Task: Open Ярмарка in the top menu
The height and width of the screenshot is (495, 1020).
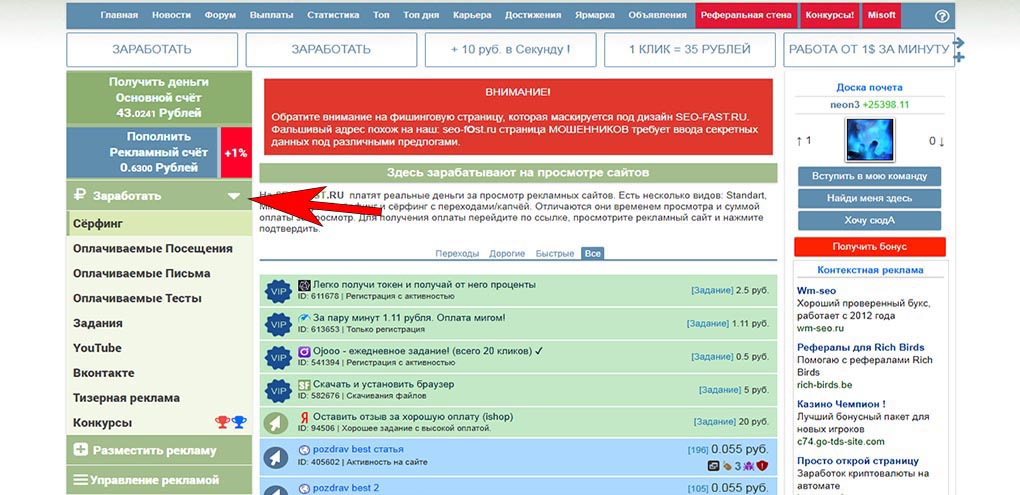Action: click(x=595, y=15)
